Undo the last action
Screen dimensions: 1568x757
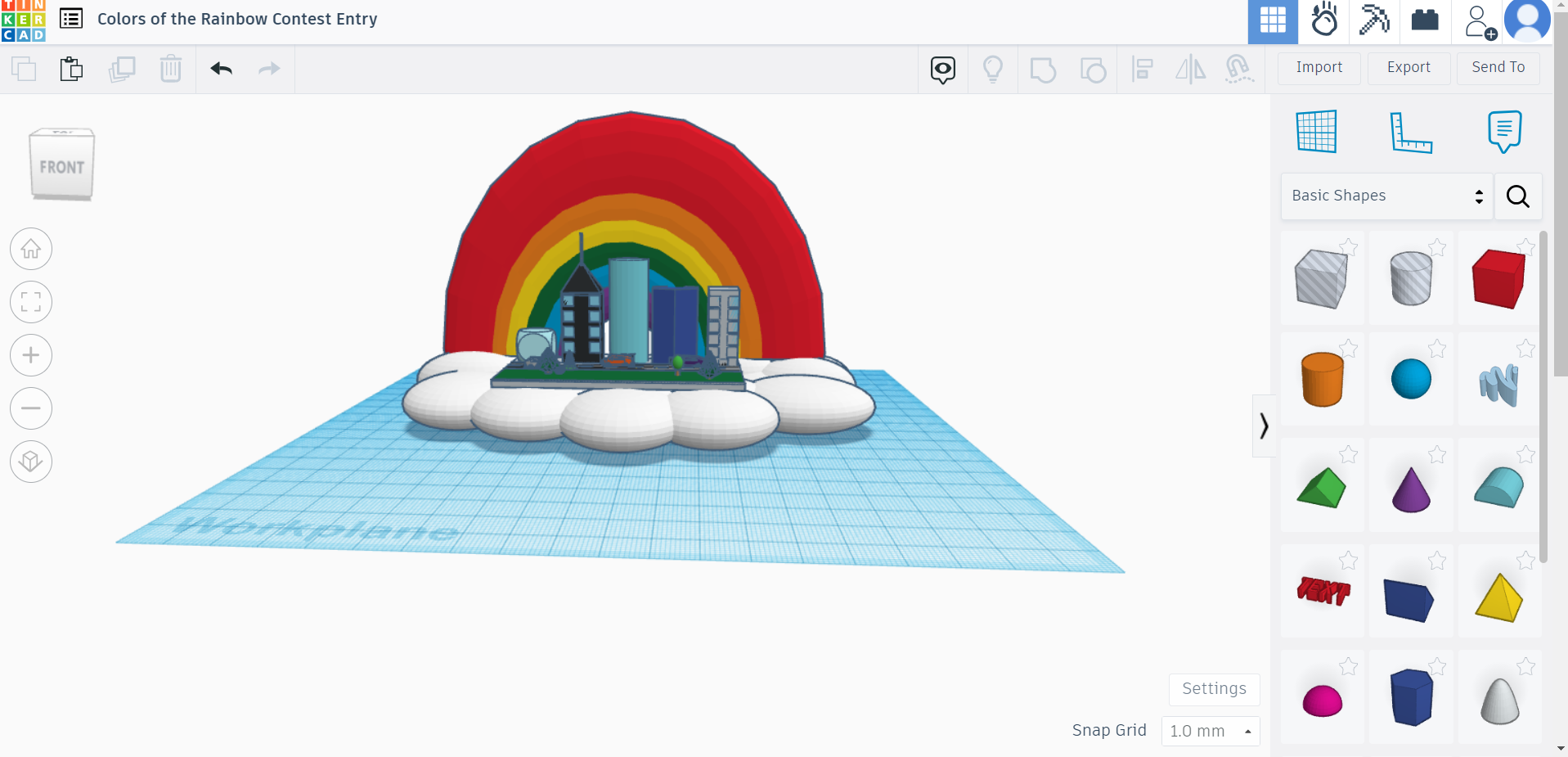click(x=220, y=69)
